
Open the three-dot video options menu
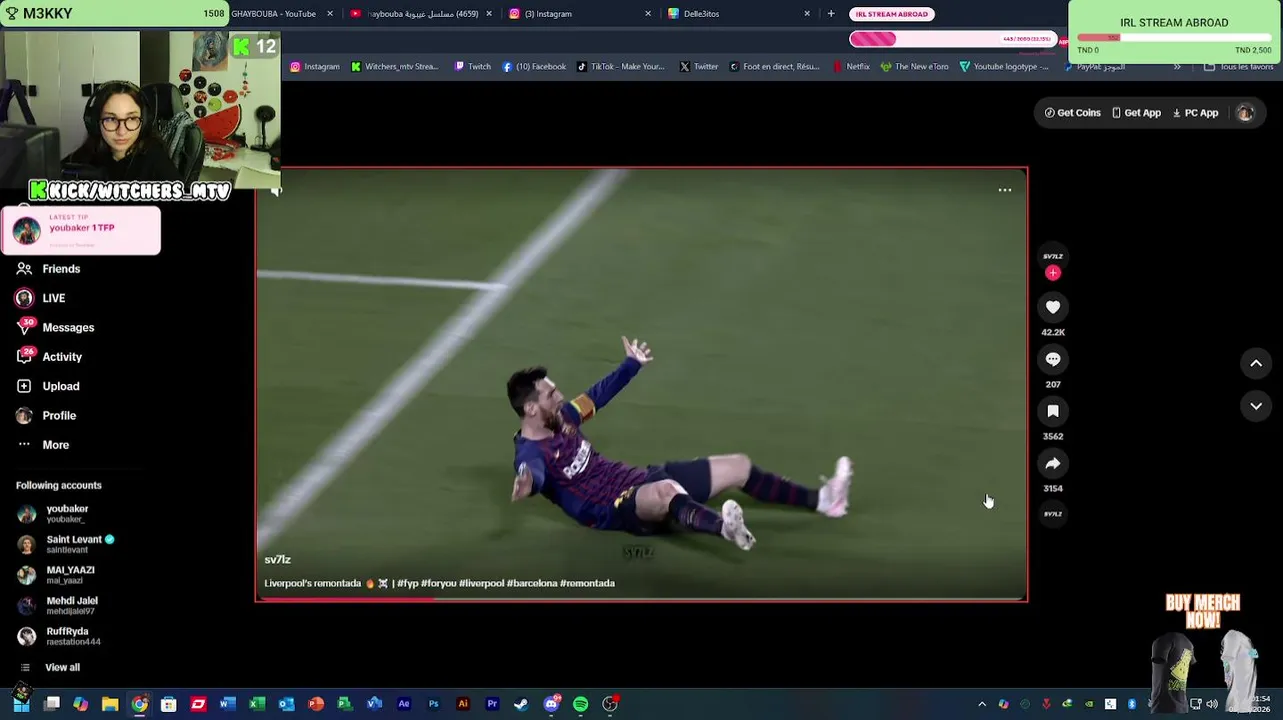(x=1005, y=190)
